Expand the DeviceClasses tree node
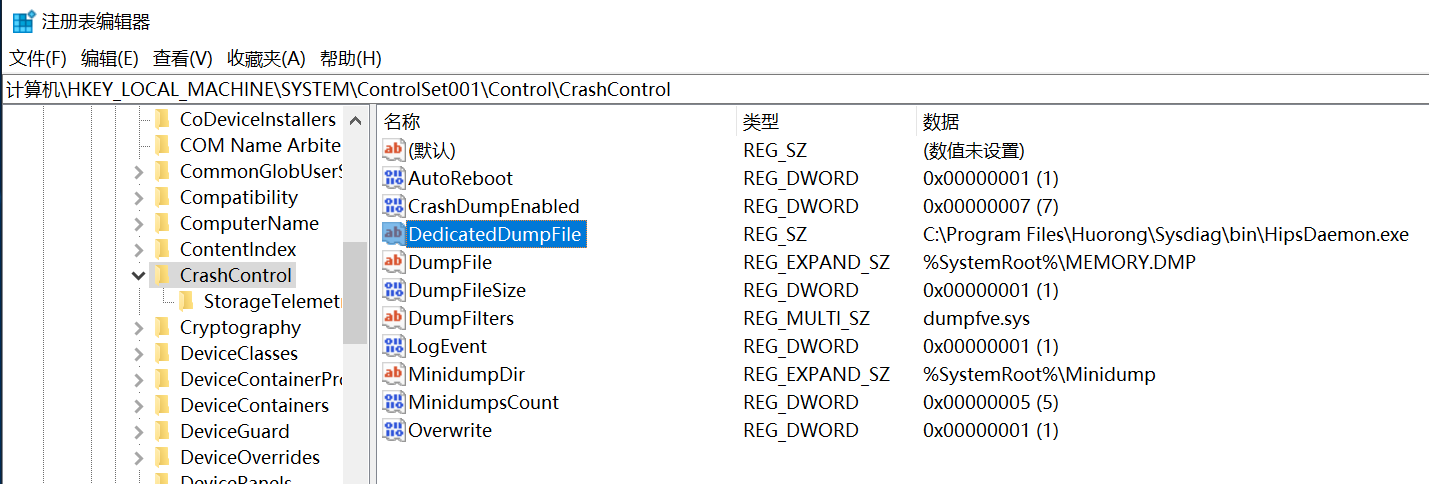1429x484 pixels. (x=138, y=354)
